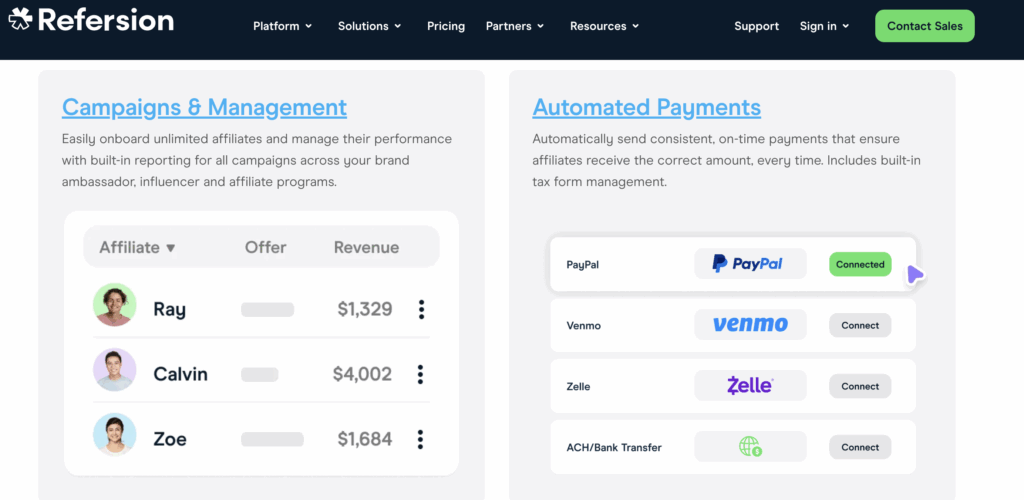The image size is (1024, 500).
Task: Click the name Ray
Action: pyautogui.click(x=170, y=309)
